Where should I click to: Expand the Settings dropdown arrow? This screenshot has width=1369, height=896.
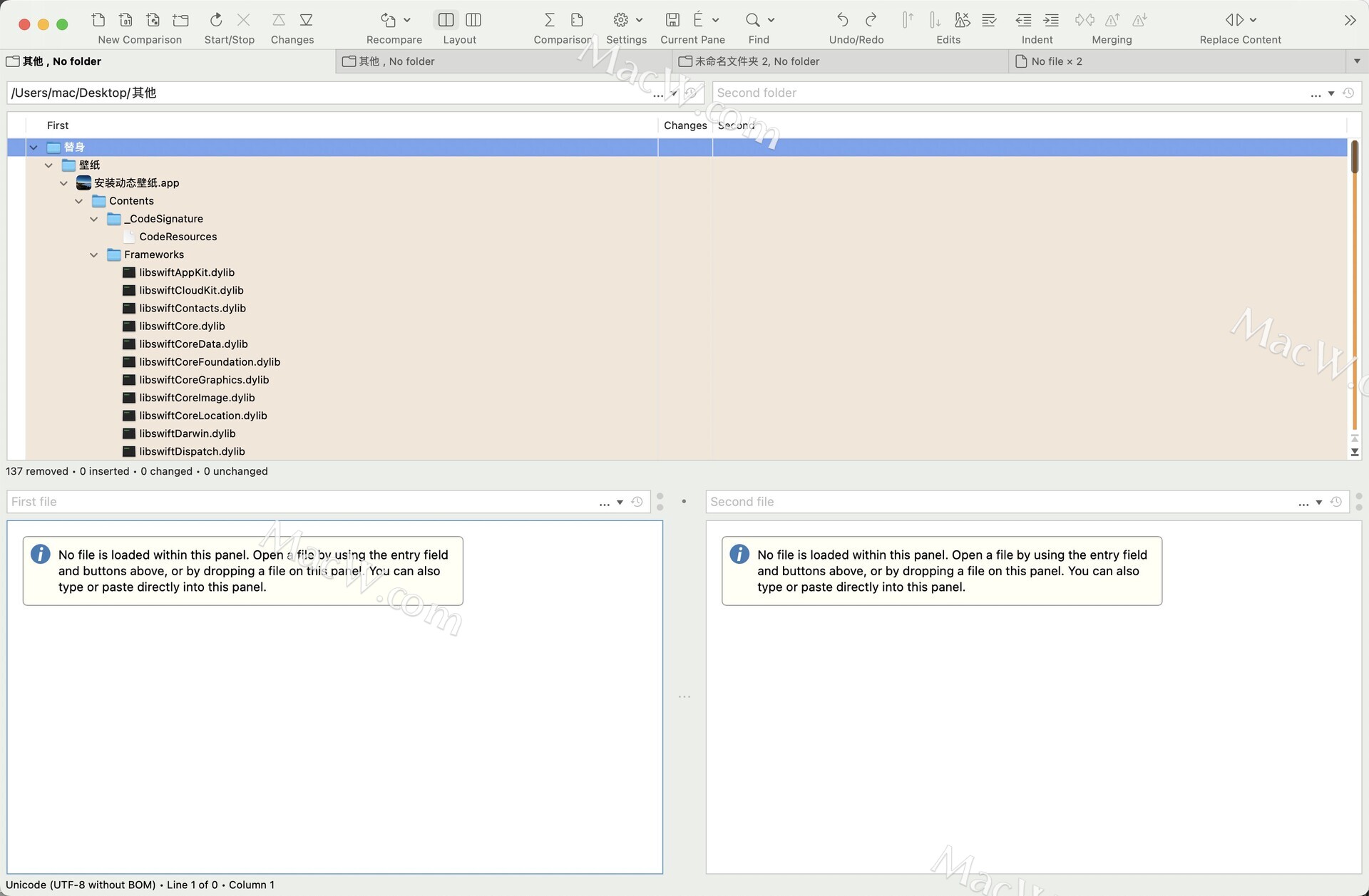(640, 20)
